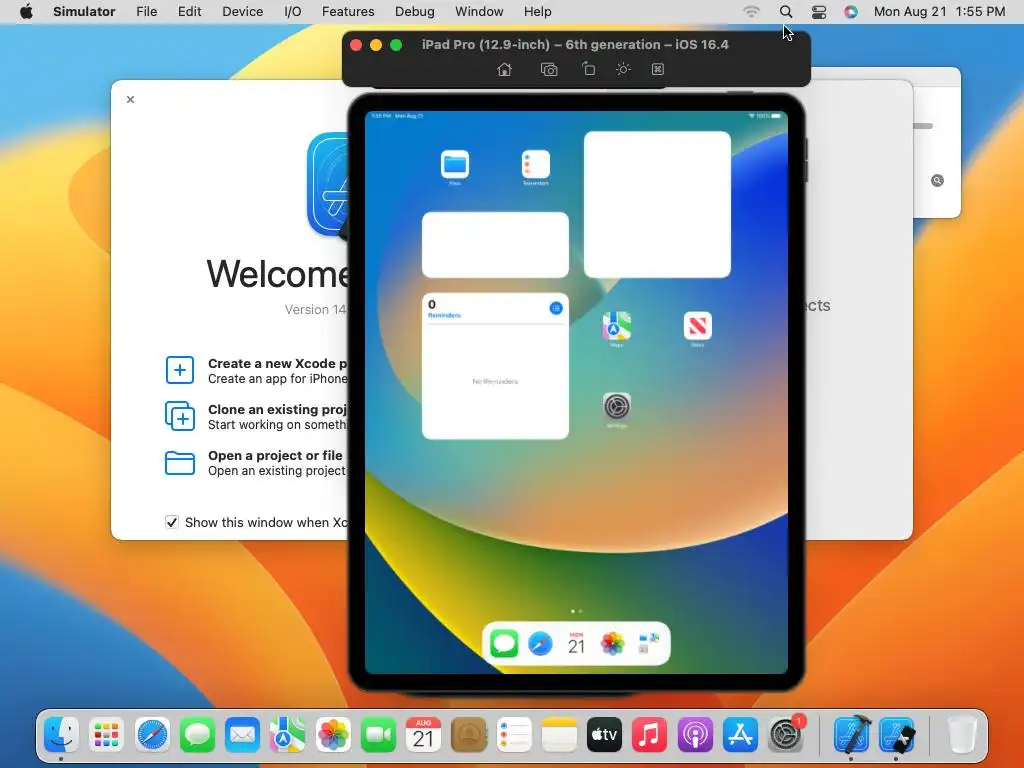Click Spotlight search in menu bar
Image resolution: width=1024 pixels, height=768 pixels.
(786, 11)
